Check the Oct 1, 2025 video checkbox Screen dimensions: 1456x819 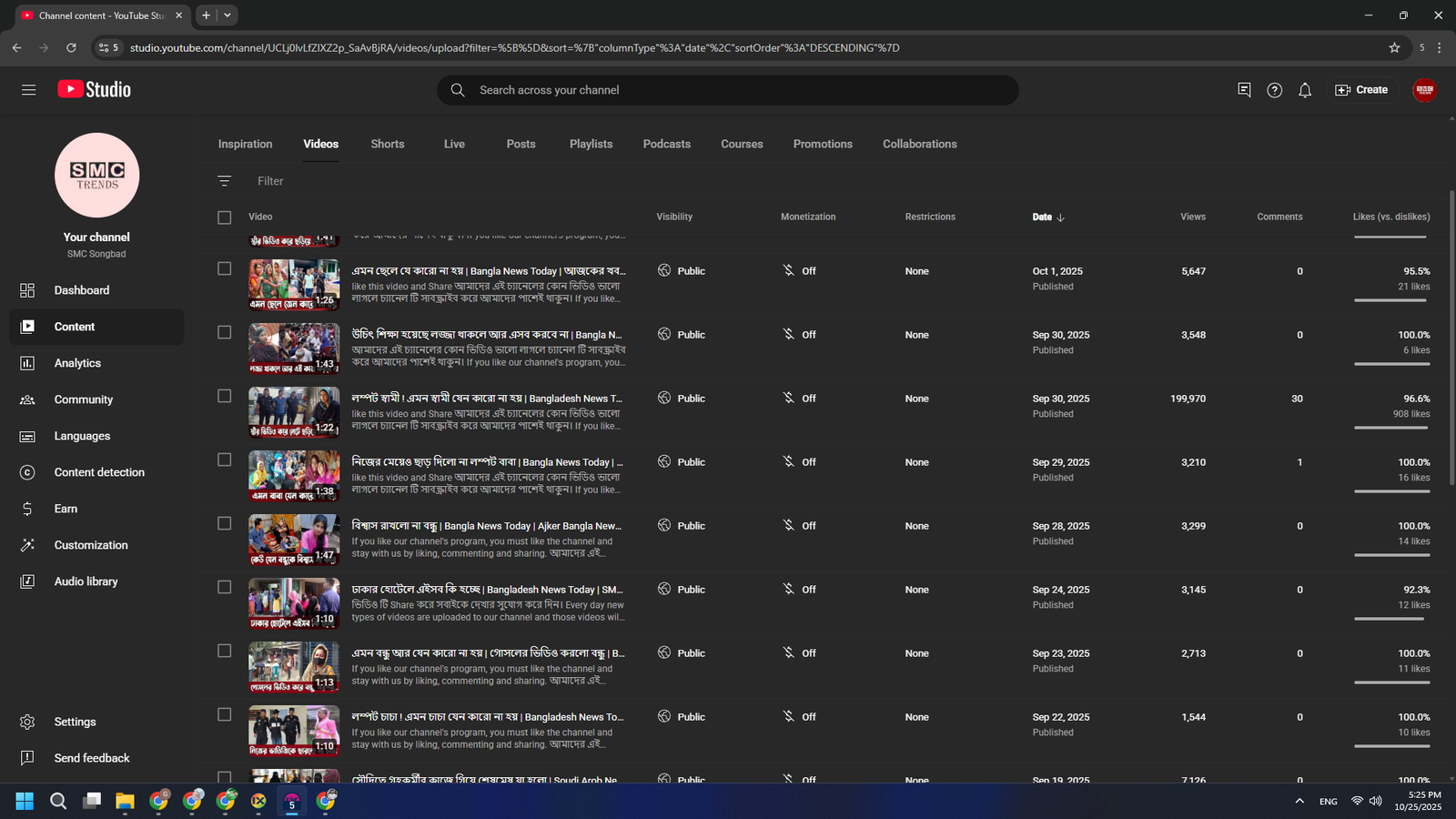click(x=225, y=268)
